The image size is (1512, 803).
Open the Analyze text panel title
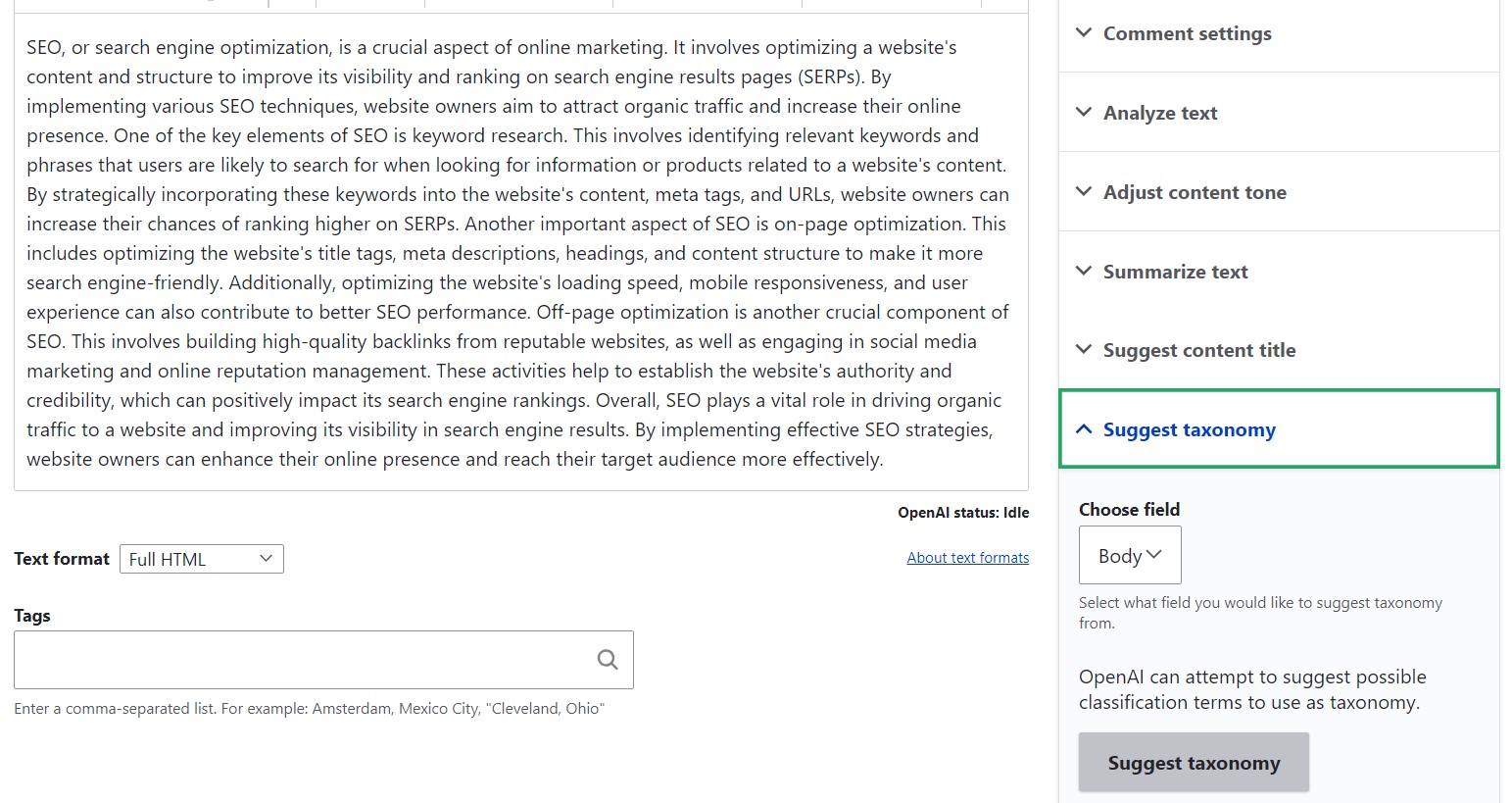point(1160,113)
